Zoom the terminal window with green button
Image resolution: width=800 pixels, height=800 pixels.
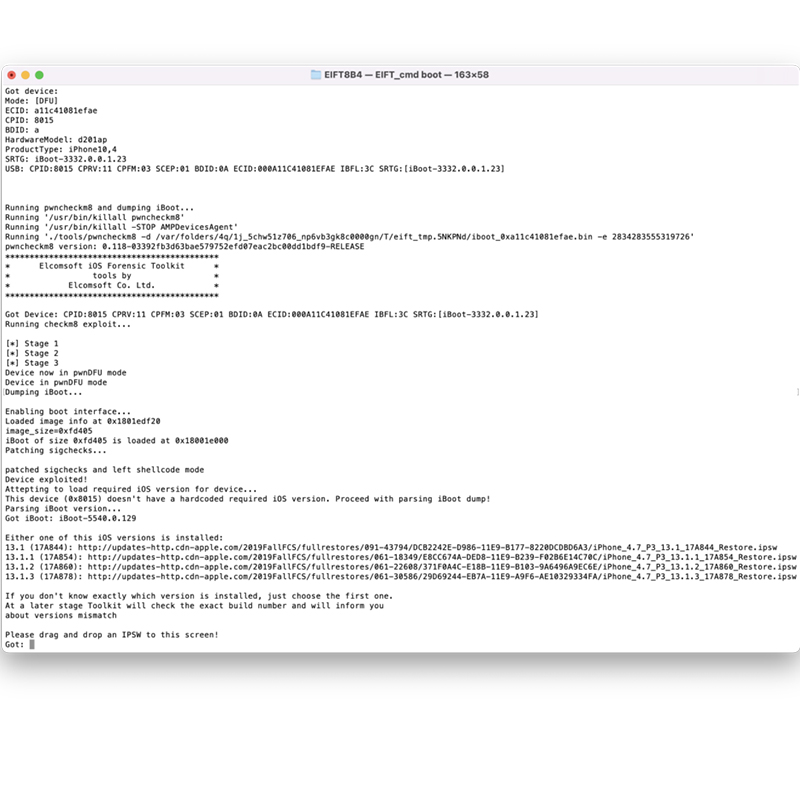39,75
